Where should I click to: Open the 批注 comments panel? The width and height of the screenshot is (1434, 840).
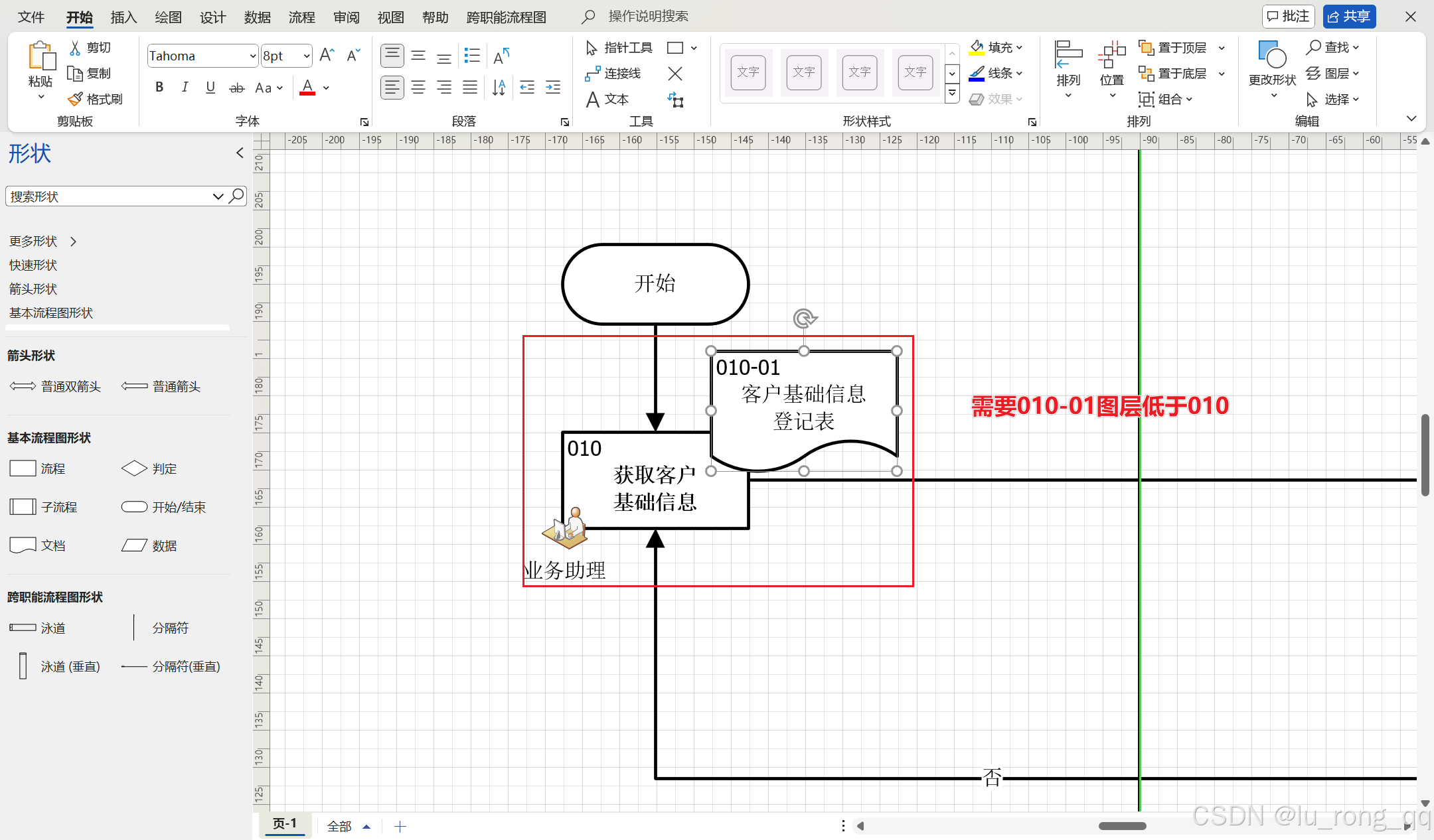1288,16
